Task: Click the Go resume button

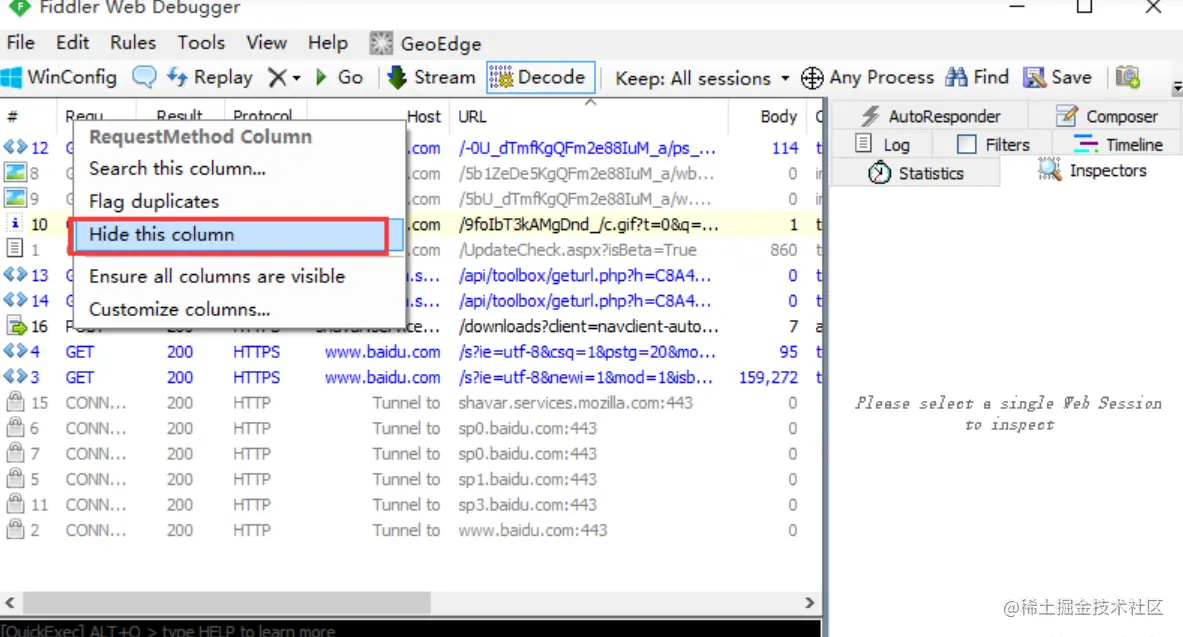Action: (340, 77)
